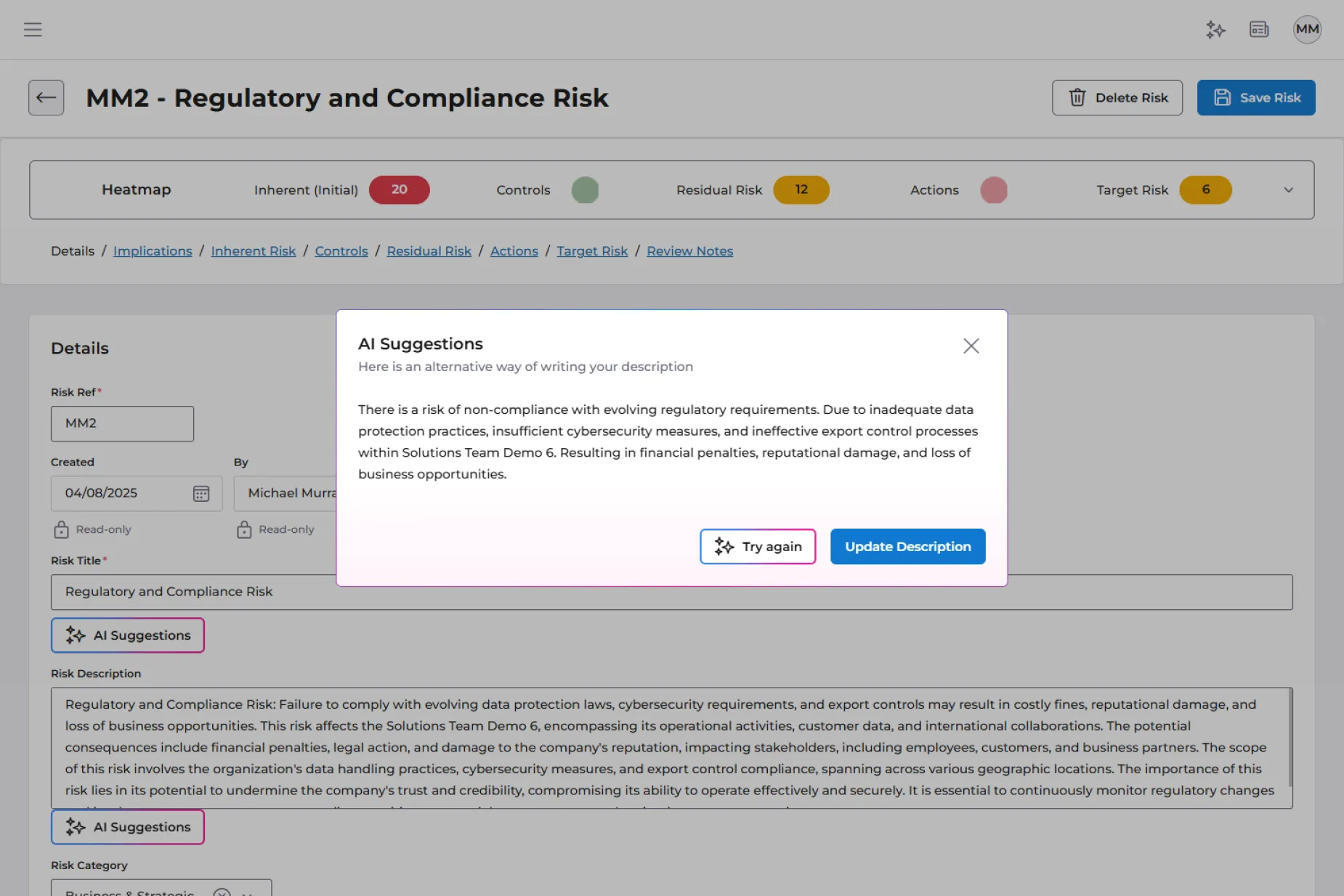Screen dimensions: 1344x896
Task: Click the Risk Description scrollbar
Action: (1290, 738)
